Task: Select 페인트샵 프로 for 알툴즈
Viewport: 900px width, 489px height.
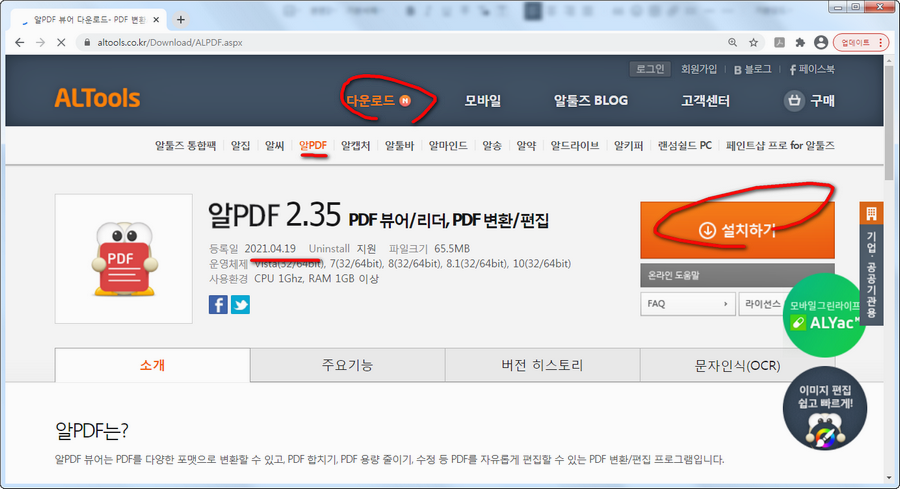Action: 780,145
